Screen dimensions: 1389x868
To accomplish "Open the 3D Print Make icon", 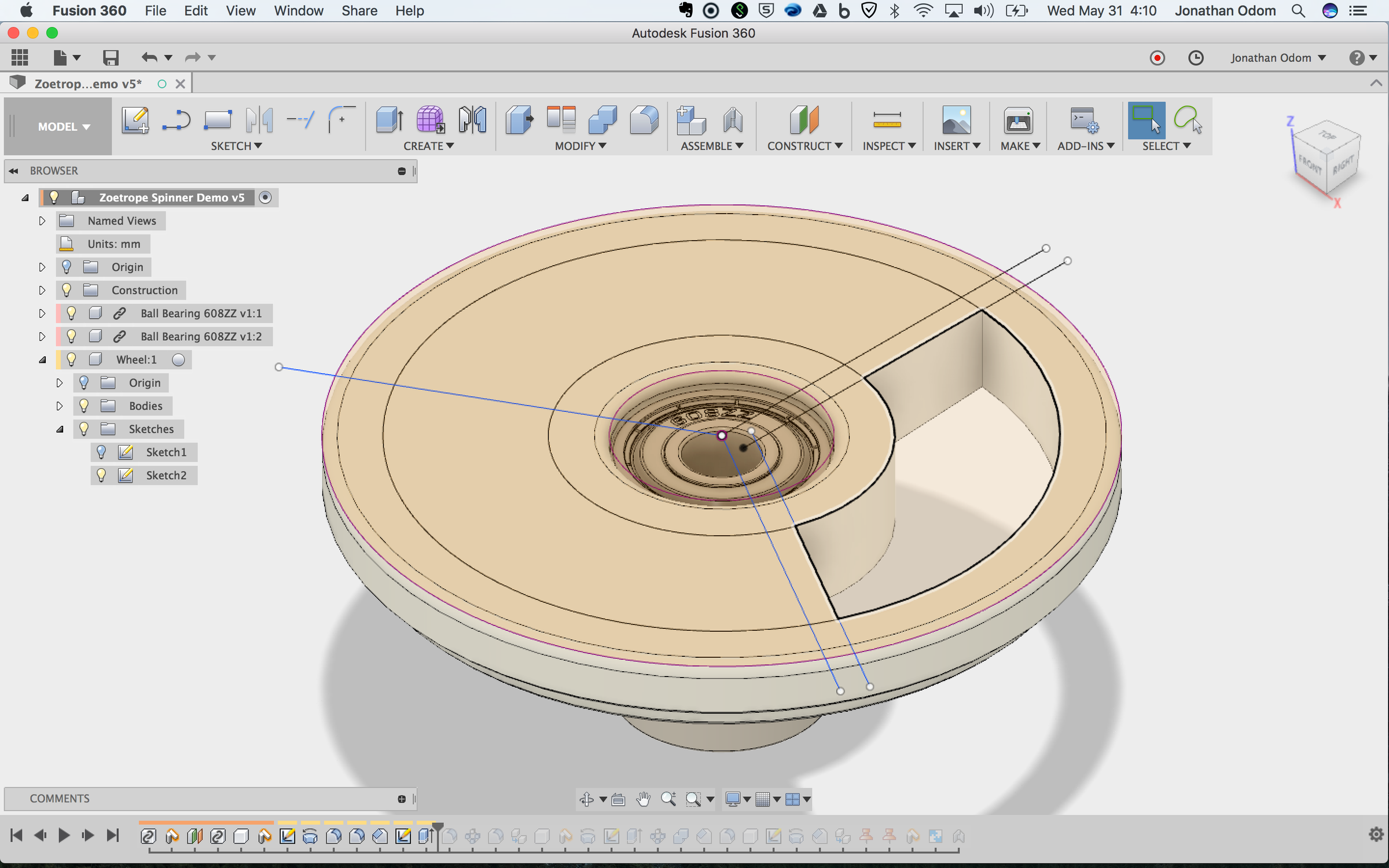I will point(1018,120).
